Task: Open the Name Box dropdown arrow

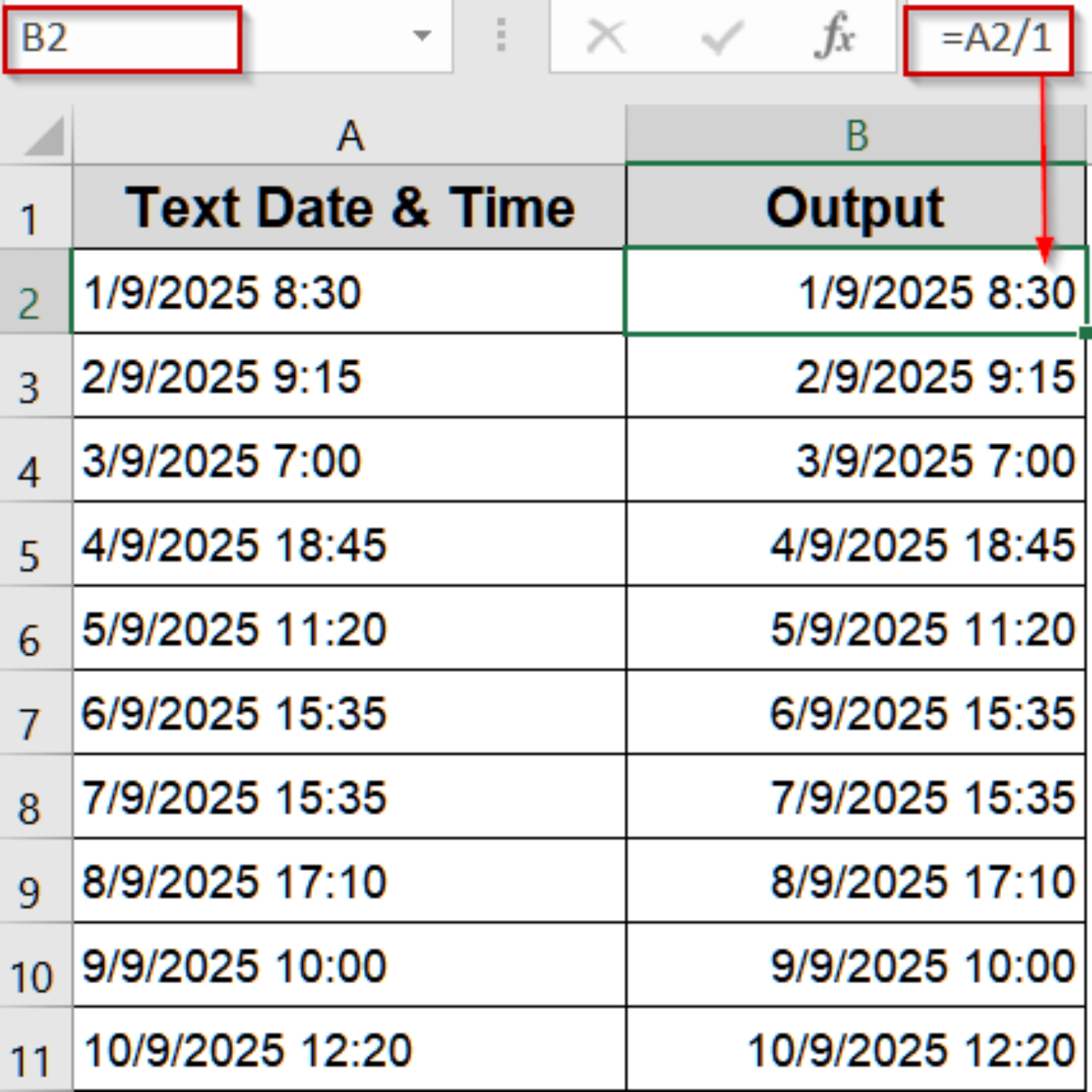Action: (x=422, y=35)
